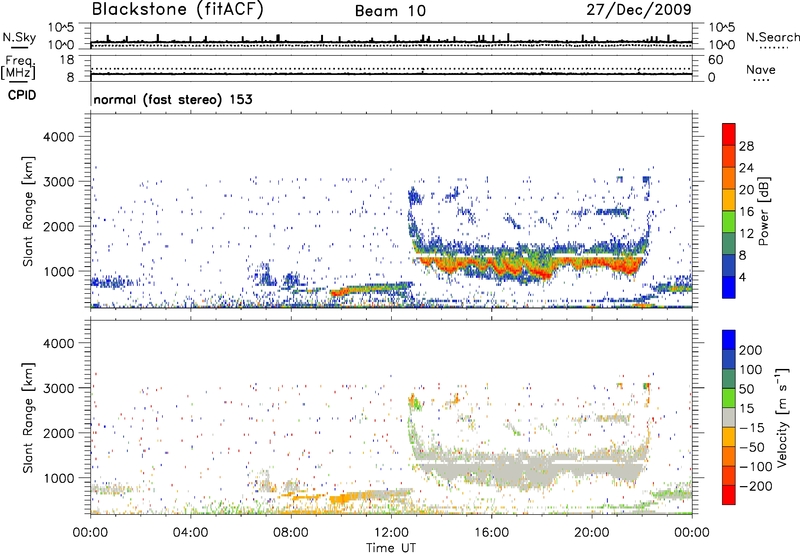Click the "N.Search" legend label

[772, 37]
